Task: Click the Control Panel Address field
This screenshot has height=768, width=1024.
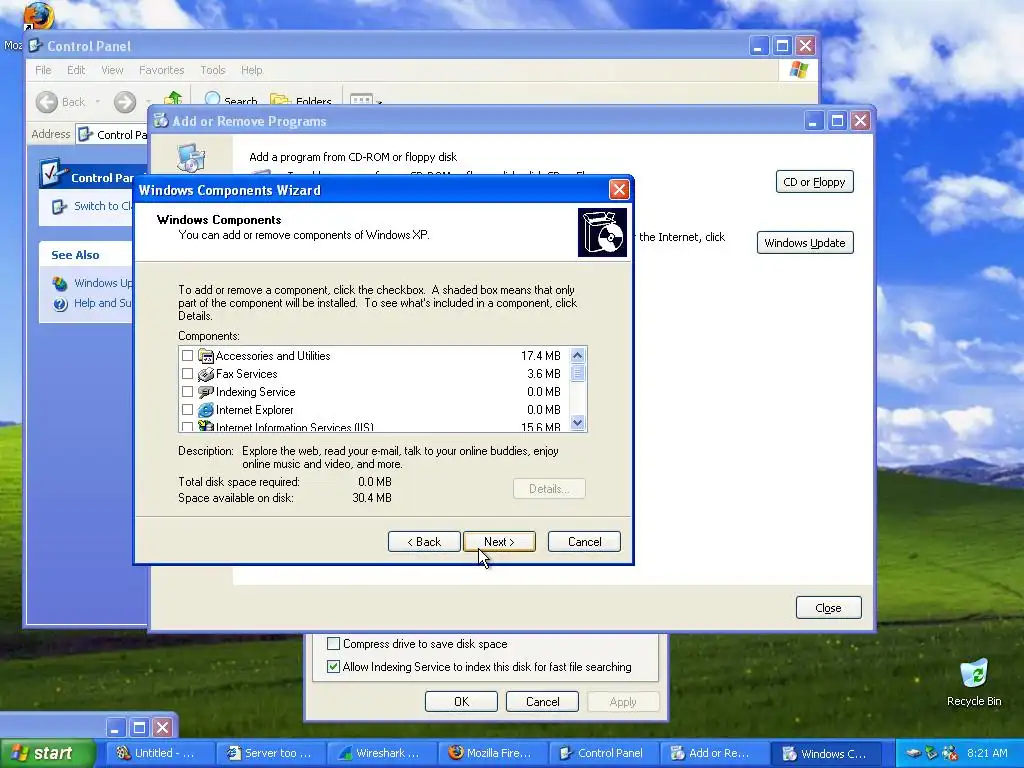Action: (111, 135)
